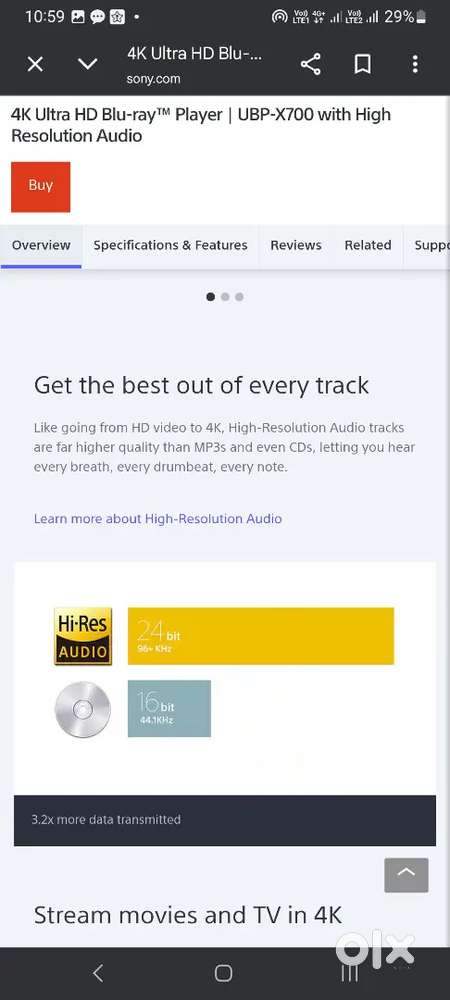This screenshot has width=450, height=1000.
Task: Tap the CD disc icon
Action: pos(83,709)
